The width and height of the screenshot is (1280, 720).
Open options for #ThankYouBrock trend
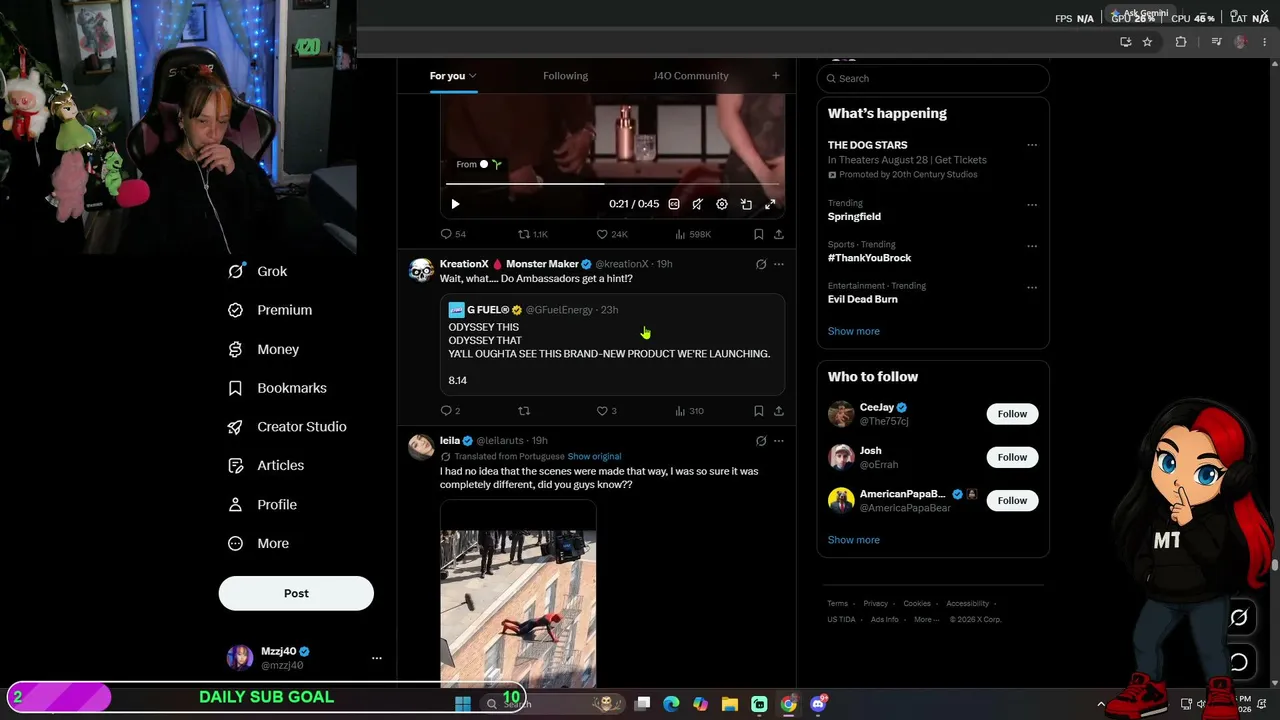point(1032,246)
